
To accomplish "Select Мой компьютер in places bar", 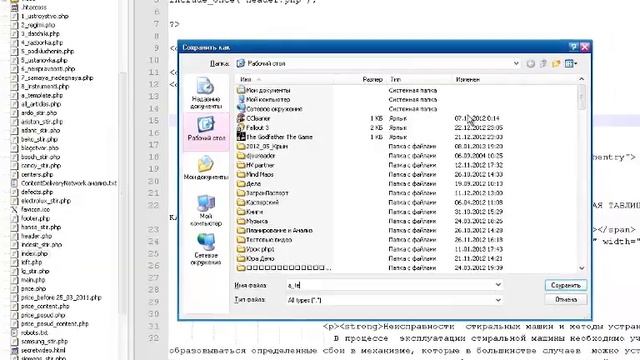I will [206, 210].
